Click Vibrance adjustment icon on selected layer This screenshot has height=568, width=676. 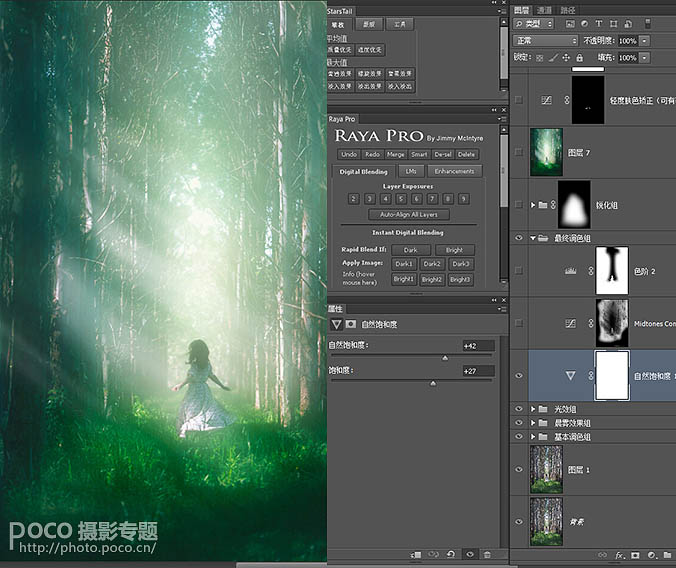(570, 376)
